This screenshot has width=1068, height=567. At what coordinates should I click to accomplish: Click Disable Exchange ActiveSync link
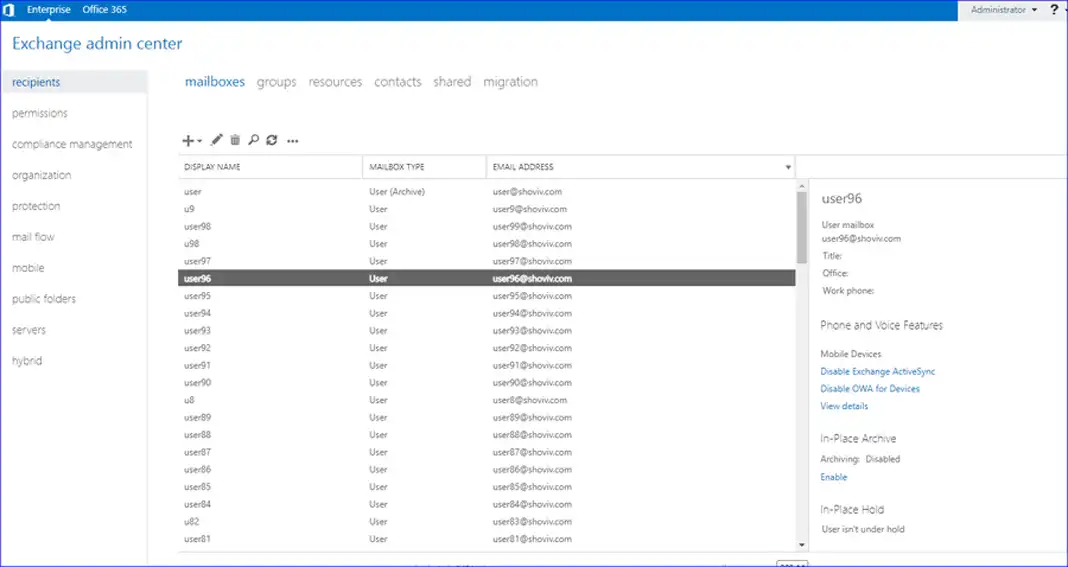pos(877,371)
